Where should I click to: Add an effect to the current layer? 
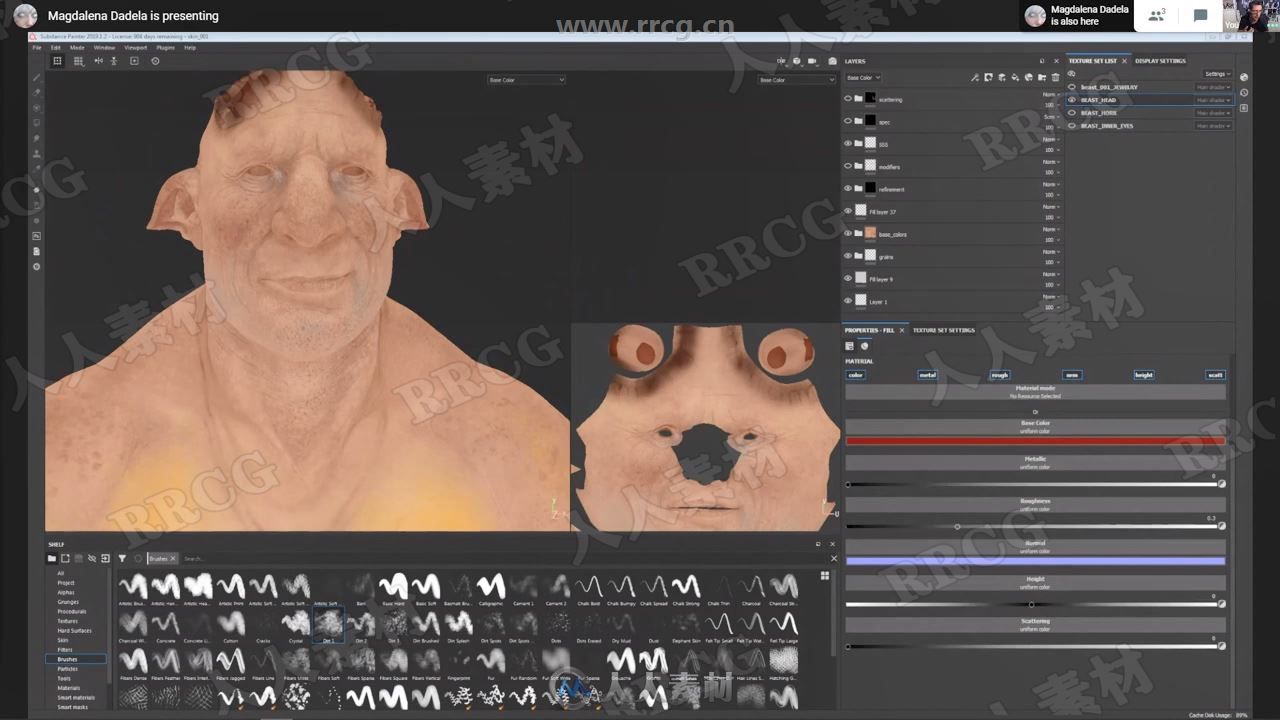click(975, 77)
